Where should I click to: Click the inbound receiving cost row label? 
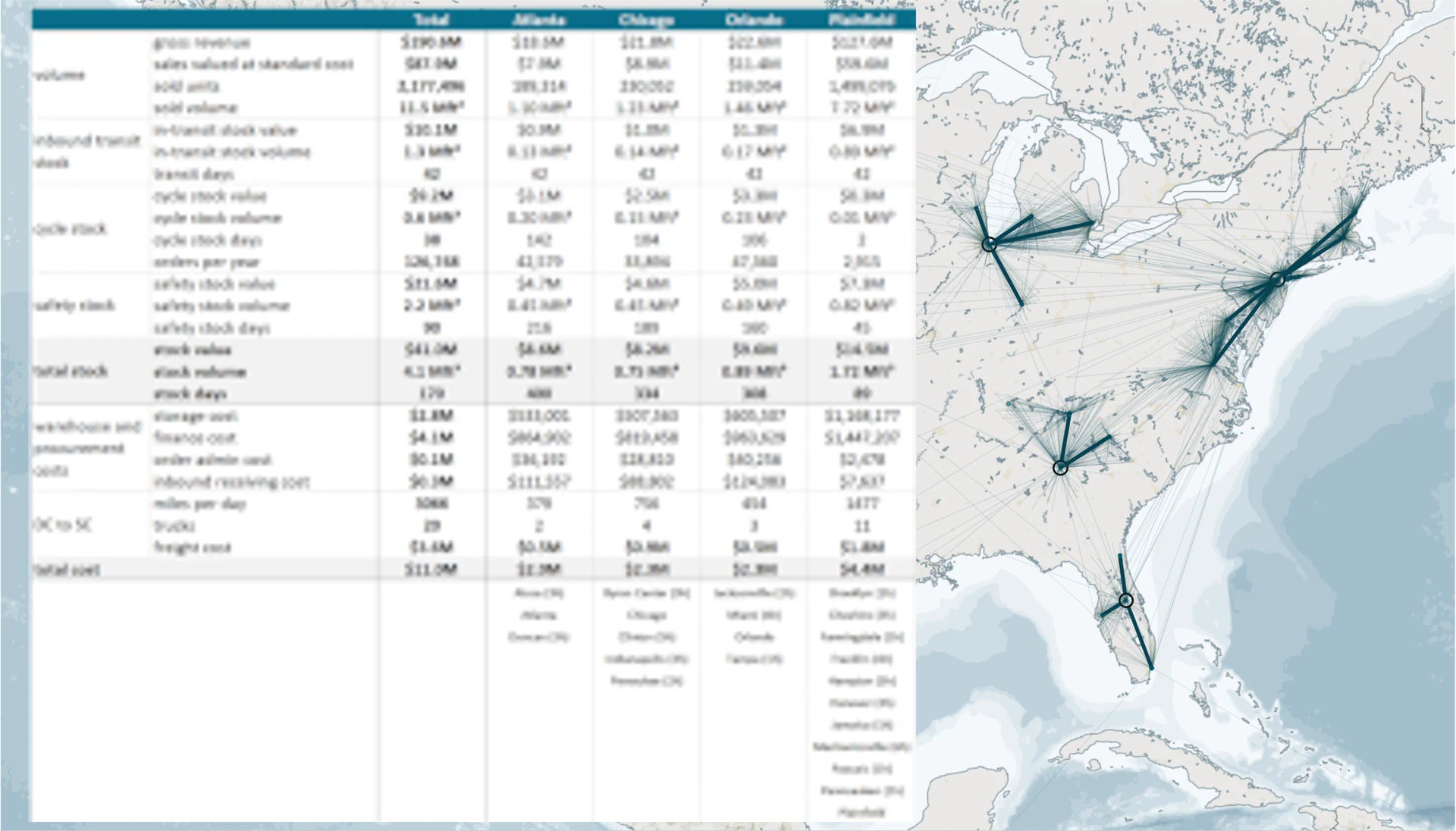[231, 482]
